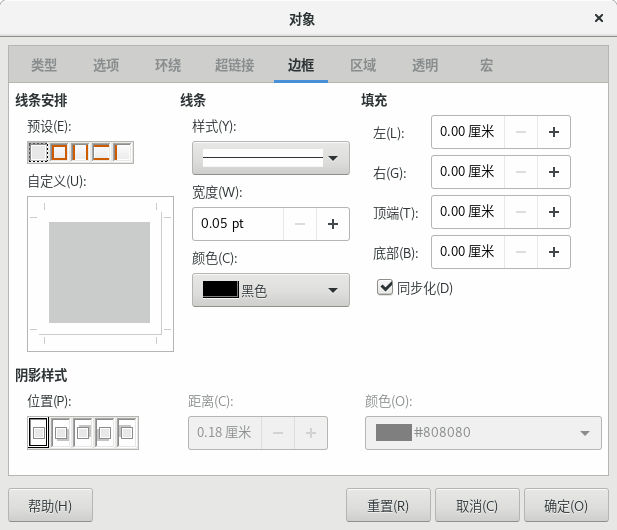Click the 重置(R) button

tap(388, 505)
